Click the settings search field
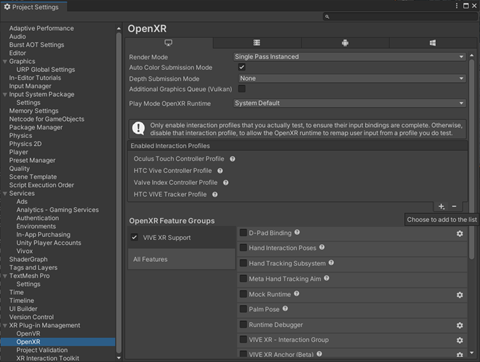The width and height of the screenshot is (480, 362). tap(400, 17)
